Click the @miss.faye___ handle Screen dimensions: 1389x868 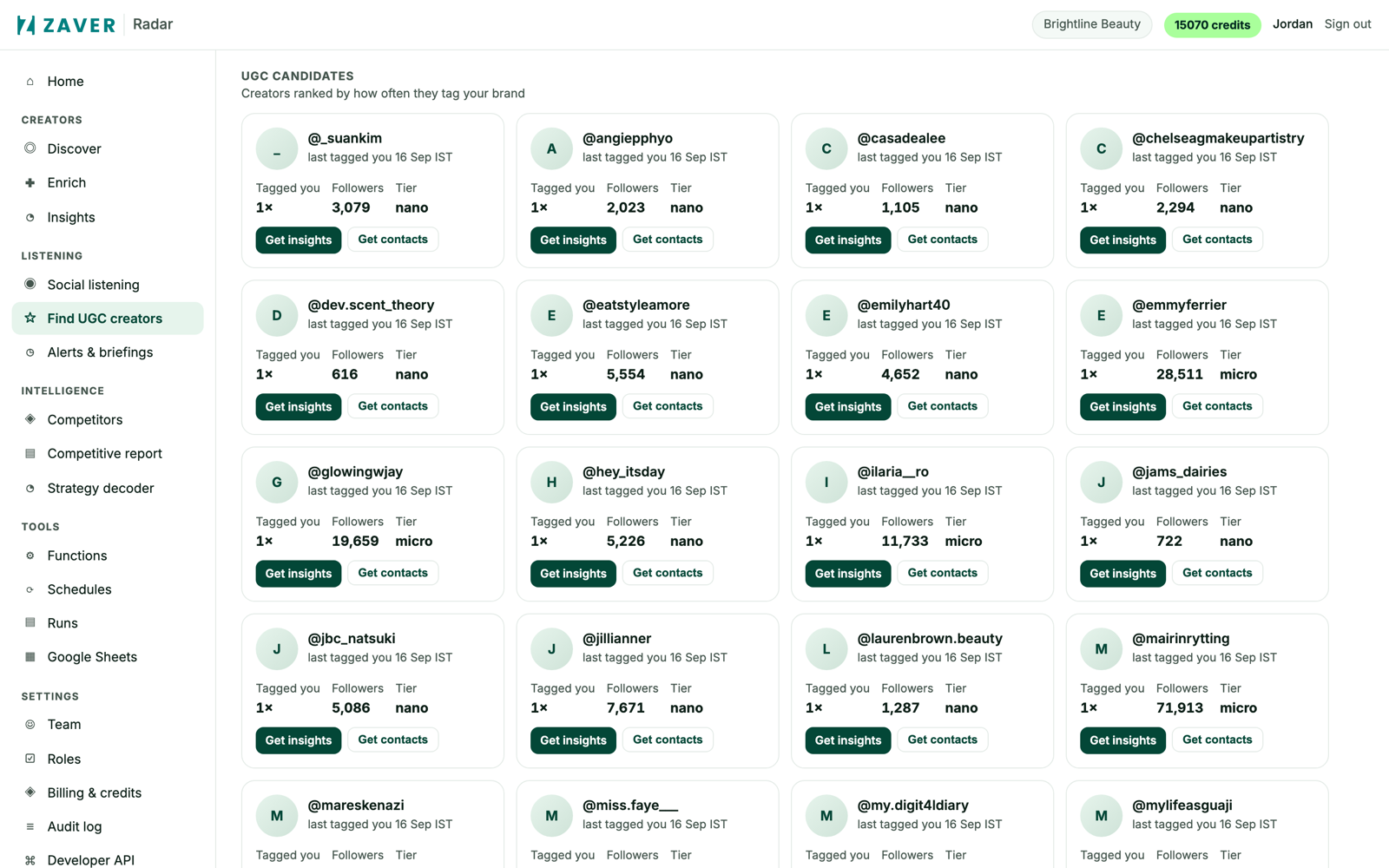coord(630,806)
